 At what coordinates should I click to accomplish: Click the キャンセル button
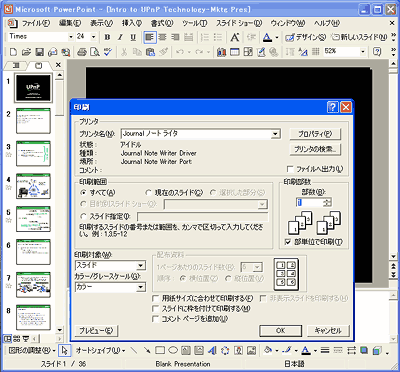click(x=328, y=331)
